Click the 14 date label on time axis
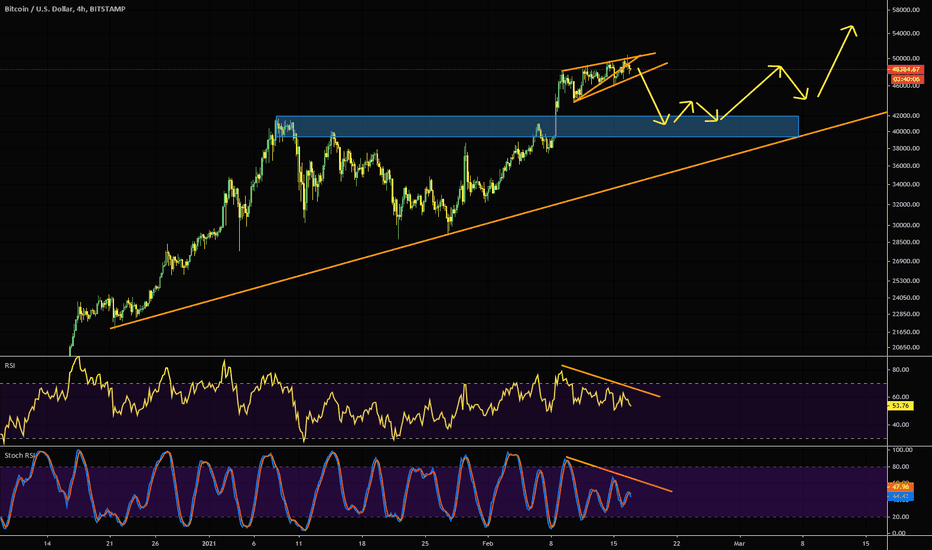The width and height of the screenshot is (932, 550). (47, 543)
